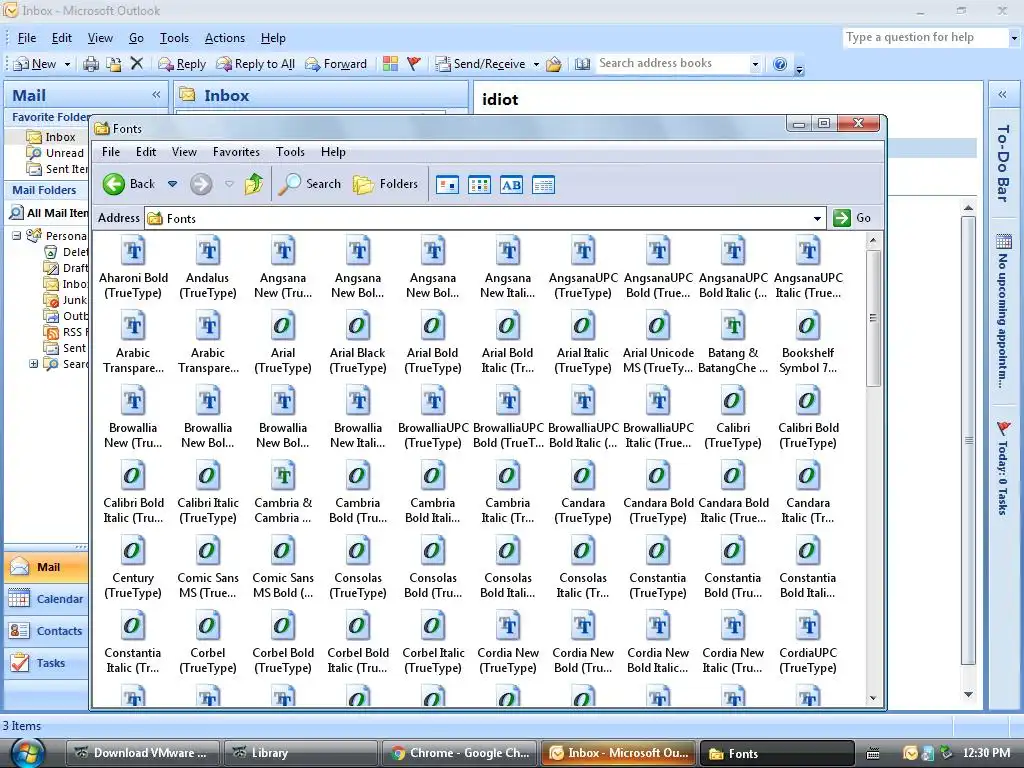Select the Consolas (TrueType) font icon

coord(358,552)
